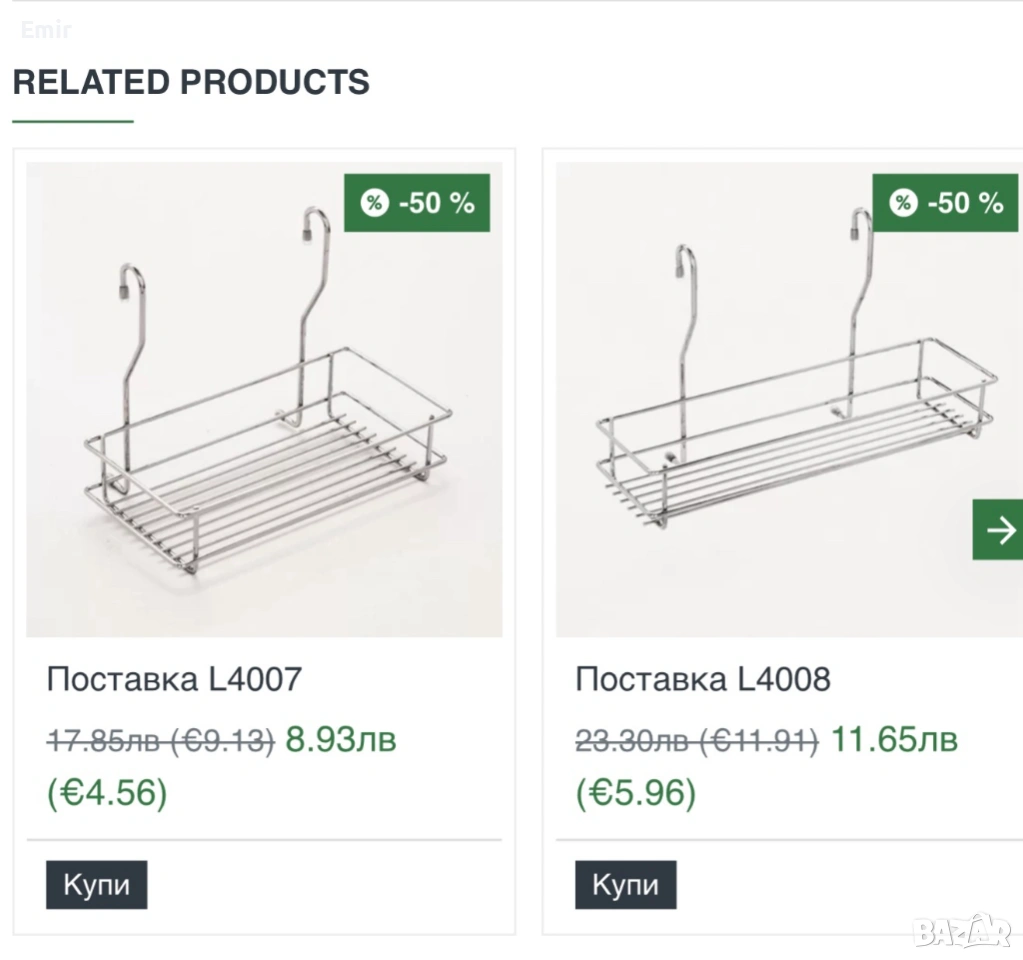Click the -50 % discount badge on L4007

pos(417,203)
